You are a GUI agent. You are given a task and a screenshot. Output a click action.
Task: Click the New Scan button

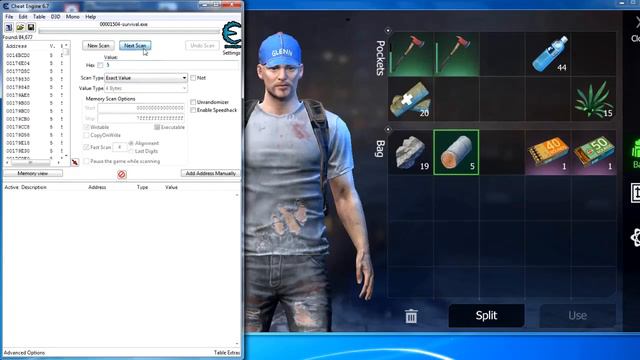point(98,45)
